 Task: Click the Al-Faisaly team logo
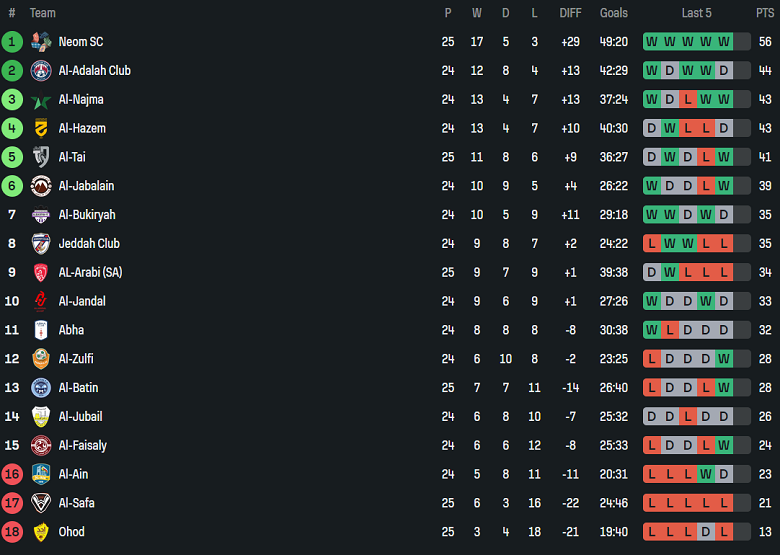click(x=41, y=446)
